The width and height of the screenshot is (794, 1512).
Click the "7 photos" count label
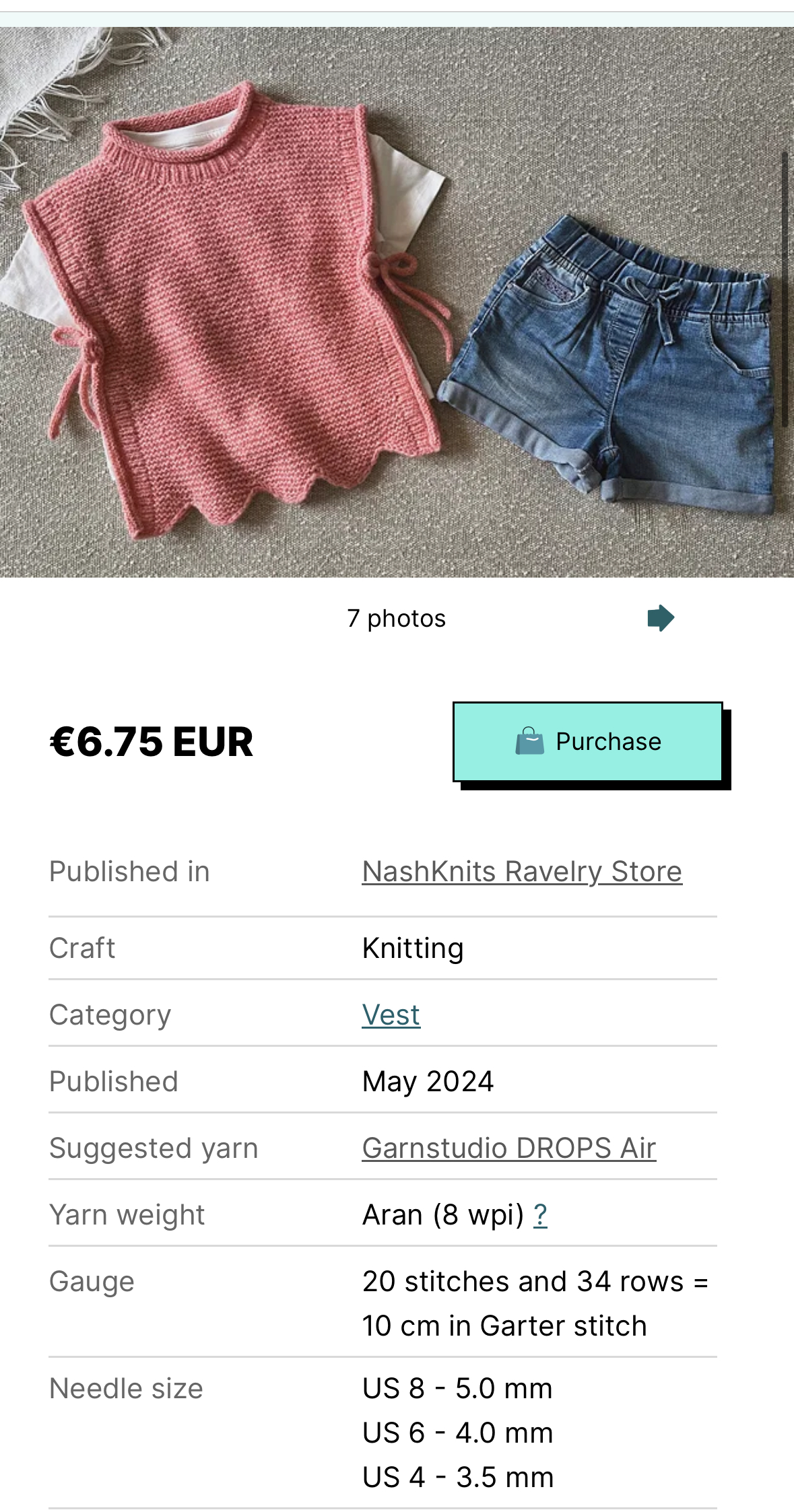[396, 618]
